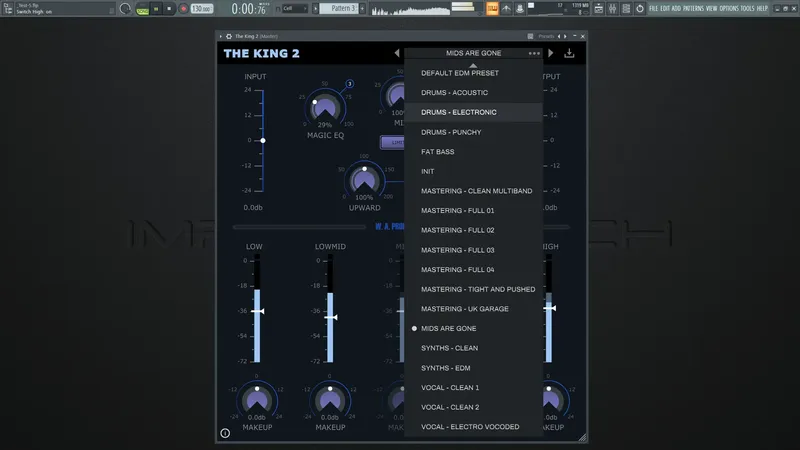Go to previous preset via title bar left arrow
Image resolution: width=800 pixels, height=450 pixels.
point(559,36)
